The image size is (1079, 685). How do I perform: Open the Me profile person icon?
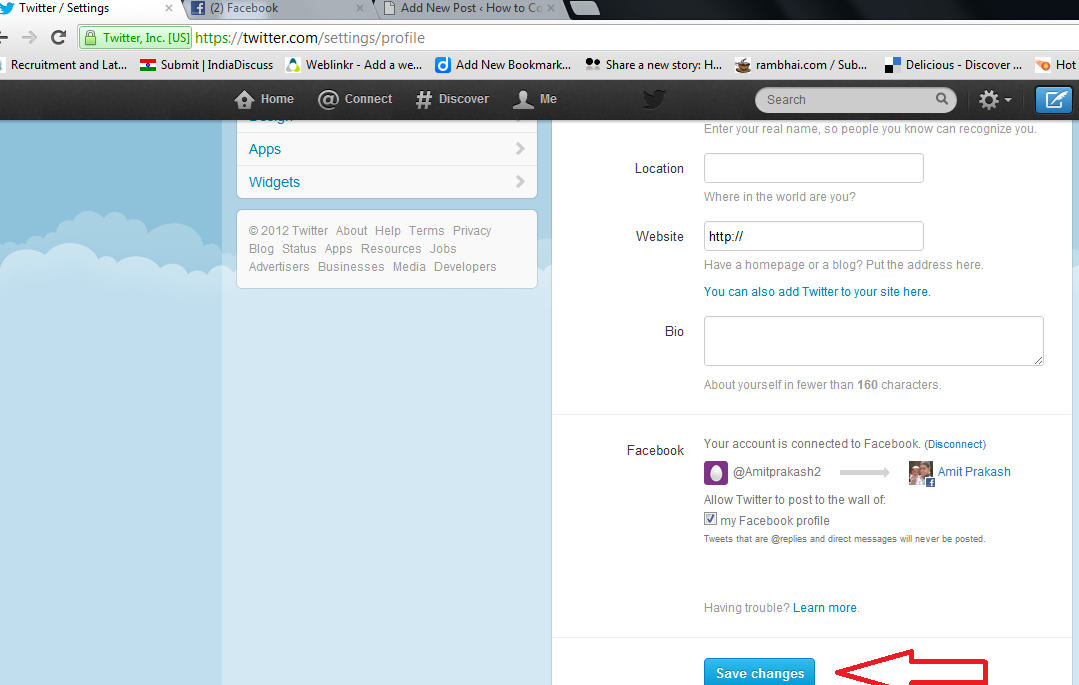(523, 100)
